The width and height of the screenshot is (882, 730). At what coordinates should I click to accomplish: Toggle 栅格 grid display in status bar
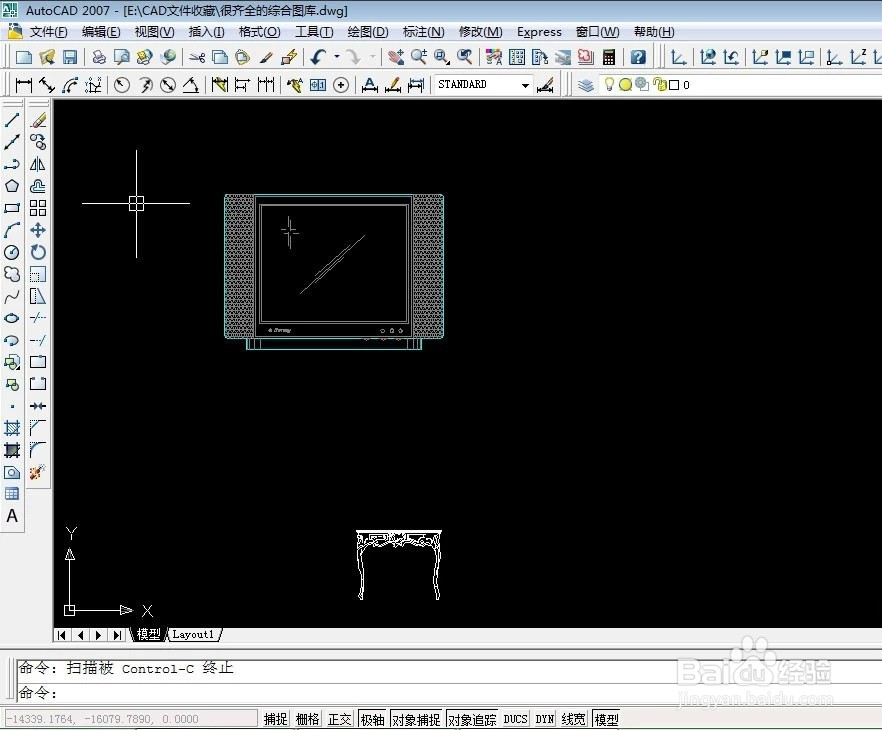click(308, 719)
